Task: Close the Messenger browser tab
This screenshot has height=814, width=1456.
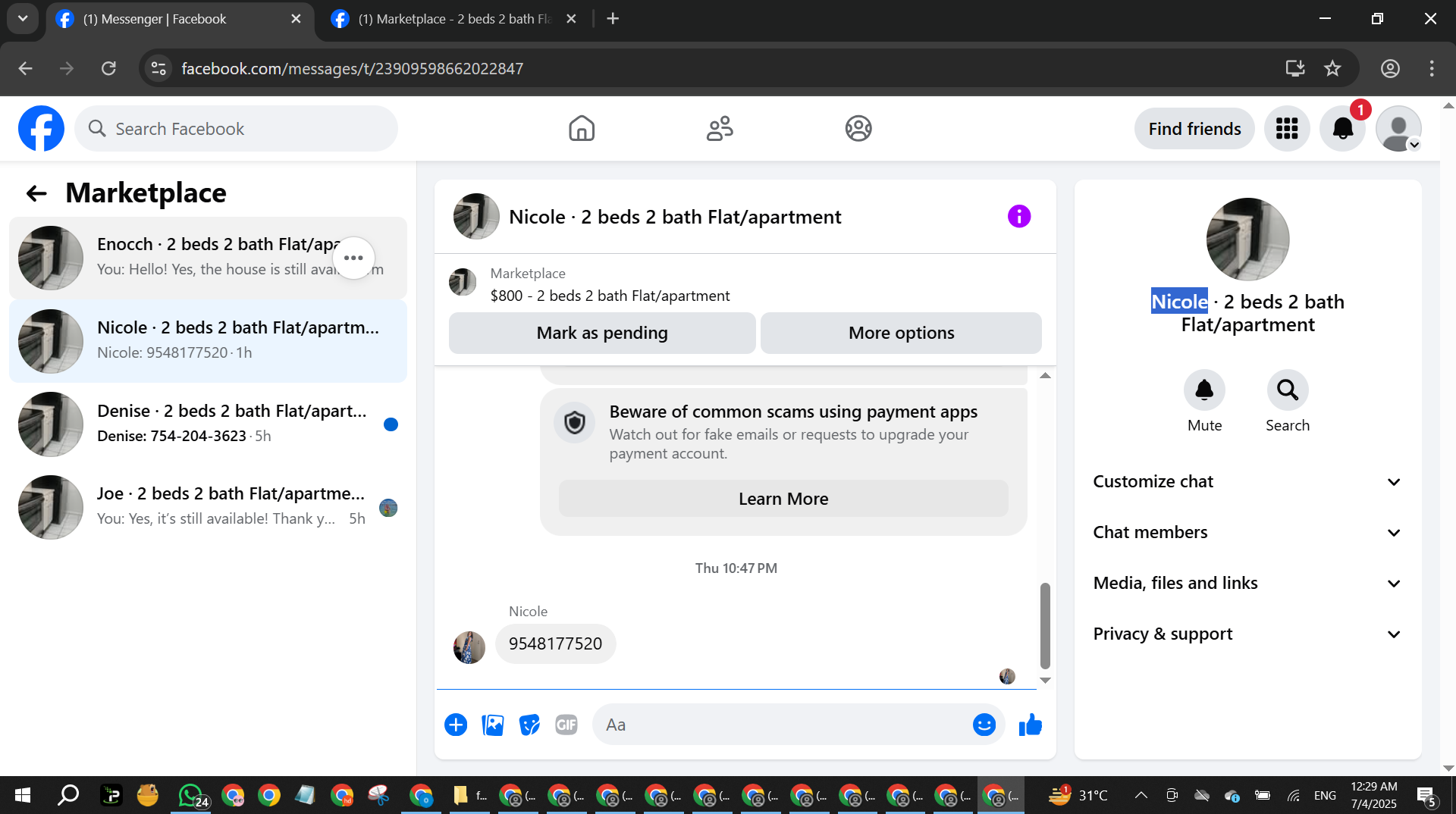Action: point(296,19)
